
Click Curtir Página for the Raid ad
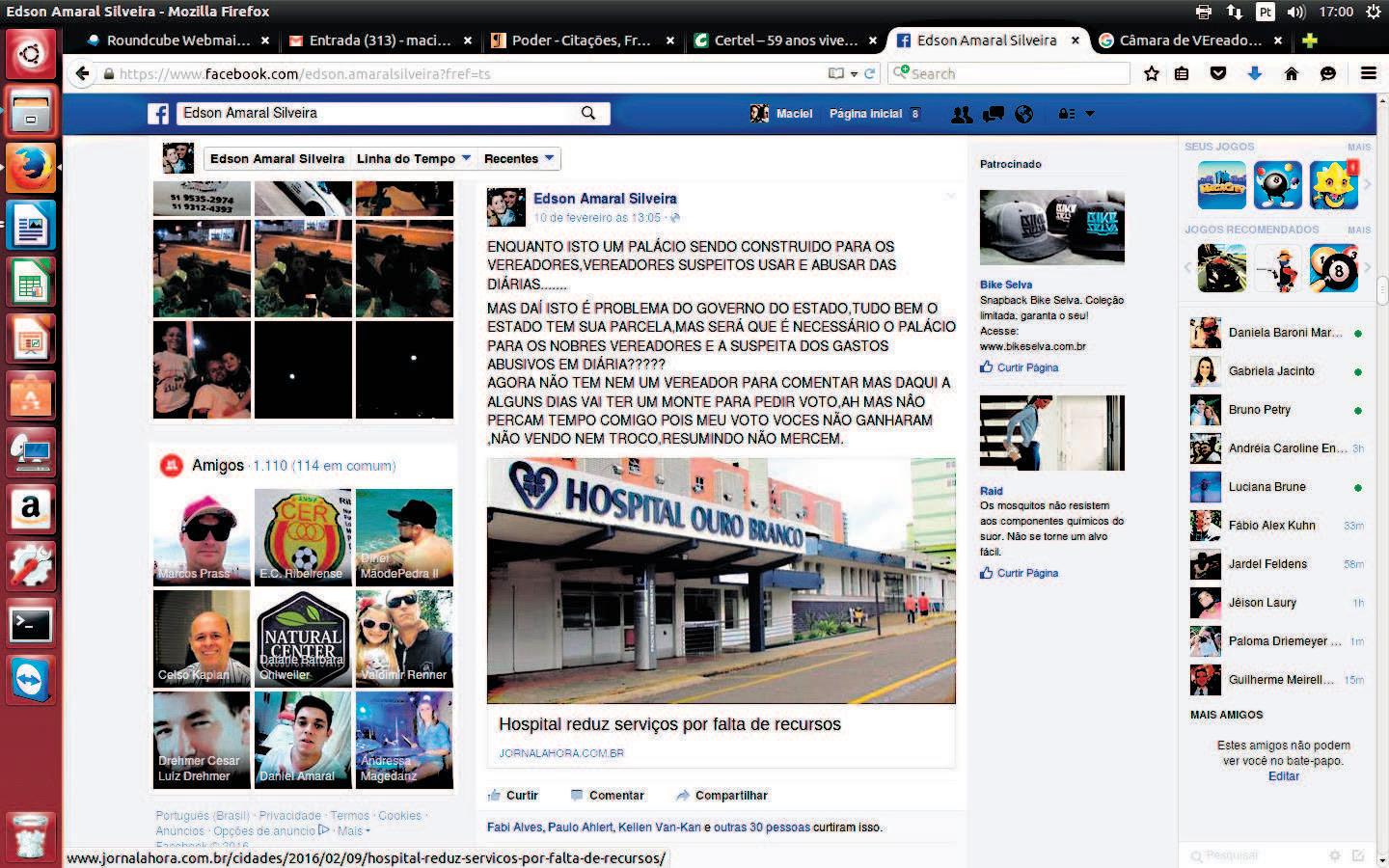1020,573
